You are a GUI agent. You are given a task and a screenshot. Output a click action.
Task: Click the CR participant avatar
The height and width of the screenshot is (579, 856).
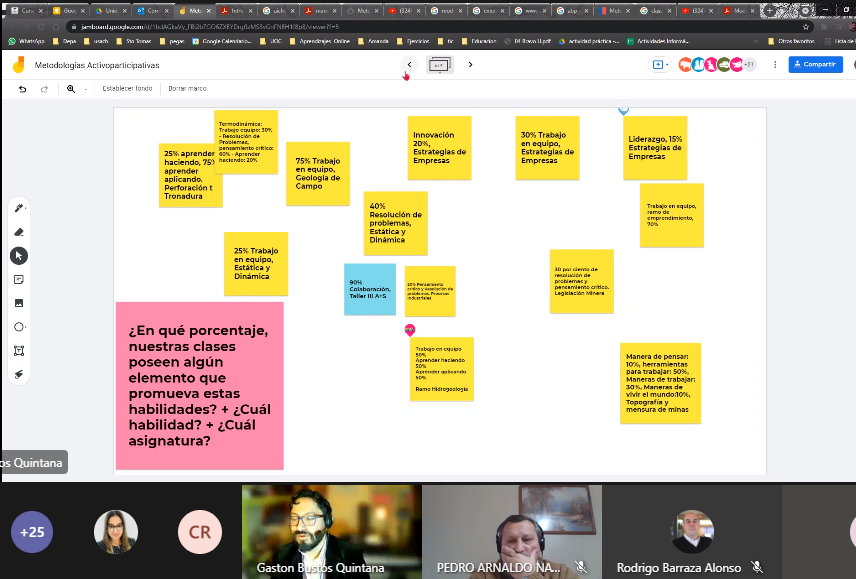click(x=200, y=532)
